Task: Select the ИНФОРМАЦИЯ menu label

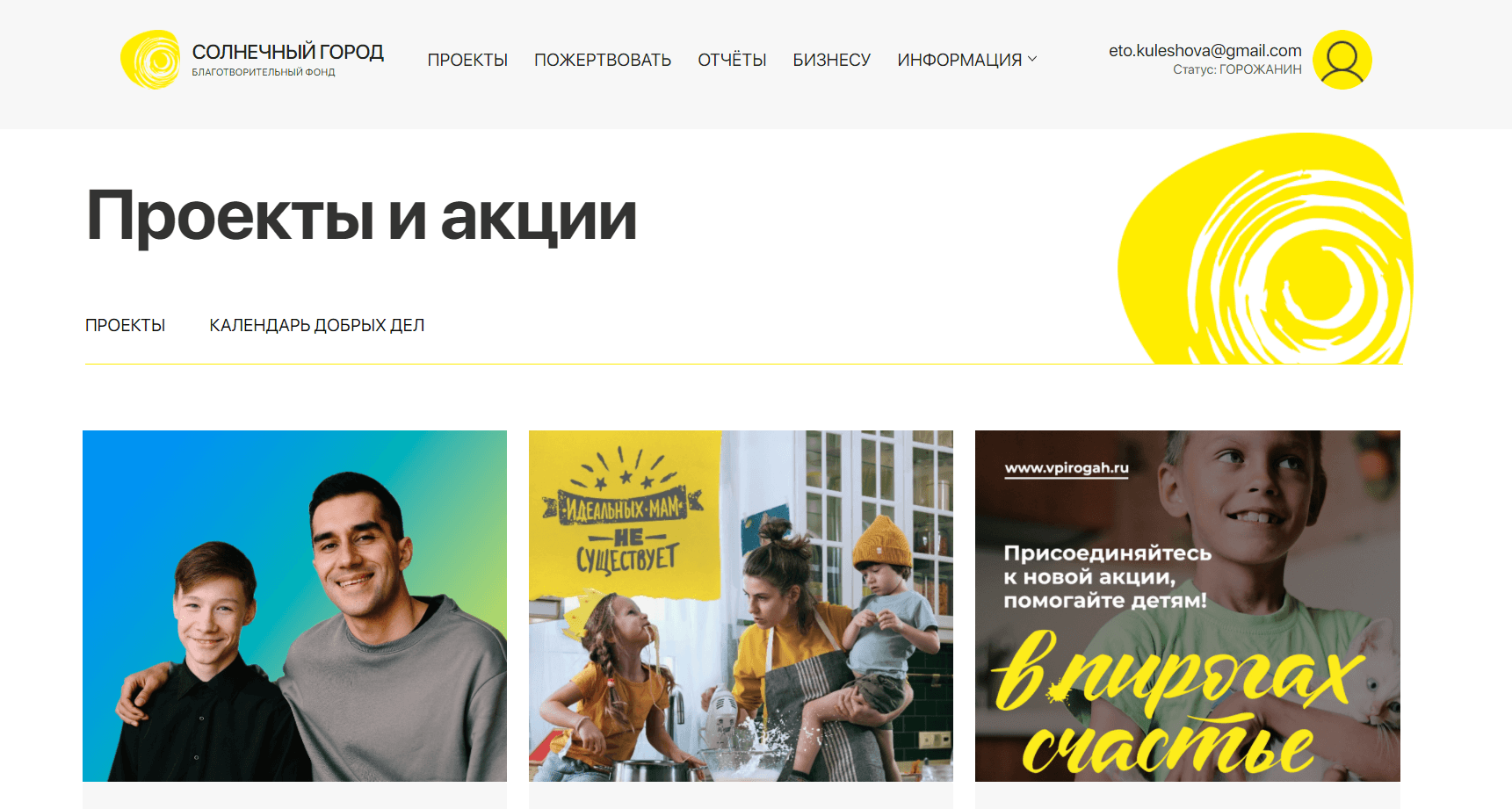Action: [x=959, y=60]
